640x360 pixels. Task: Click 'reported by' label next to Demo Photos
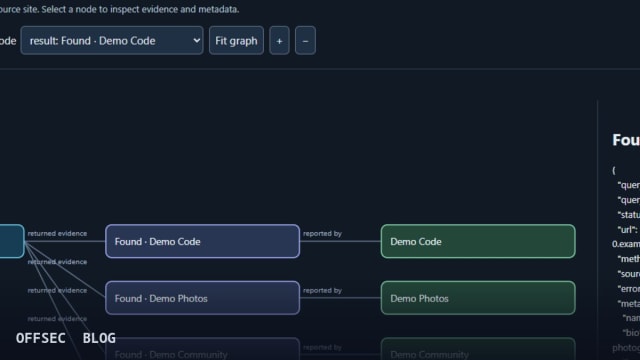point(322,290)
